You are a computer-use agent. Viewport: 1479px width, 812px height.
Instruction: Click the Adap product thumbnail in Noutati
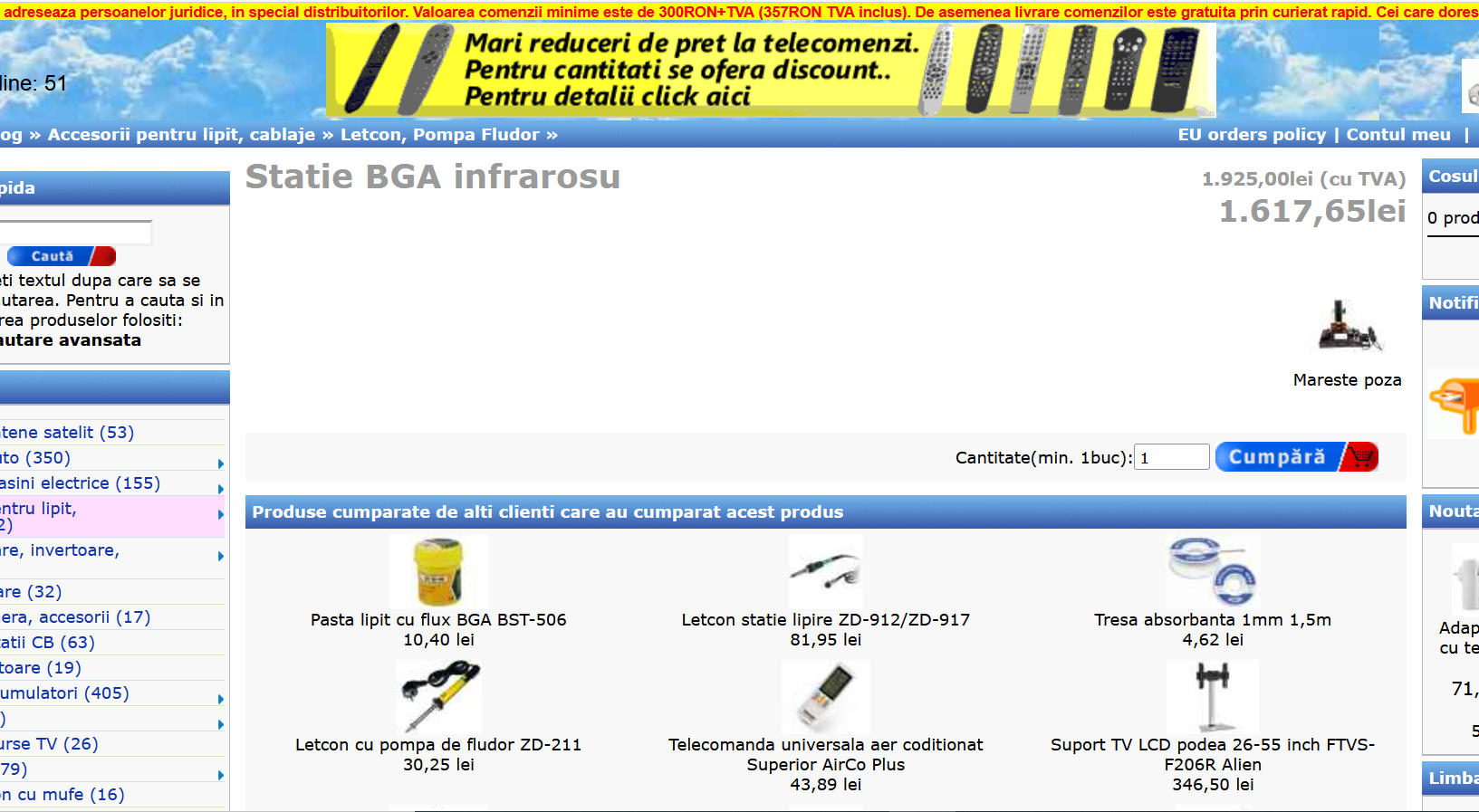(1465, 579)
